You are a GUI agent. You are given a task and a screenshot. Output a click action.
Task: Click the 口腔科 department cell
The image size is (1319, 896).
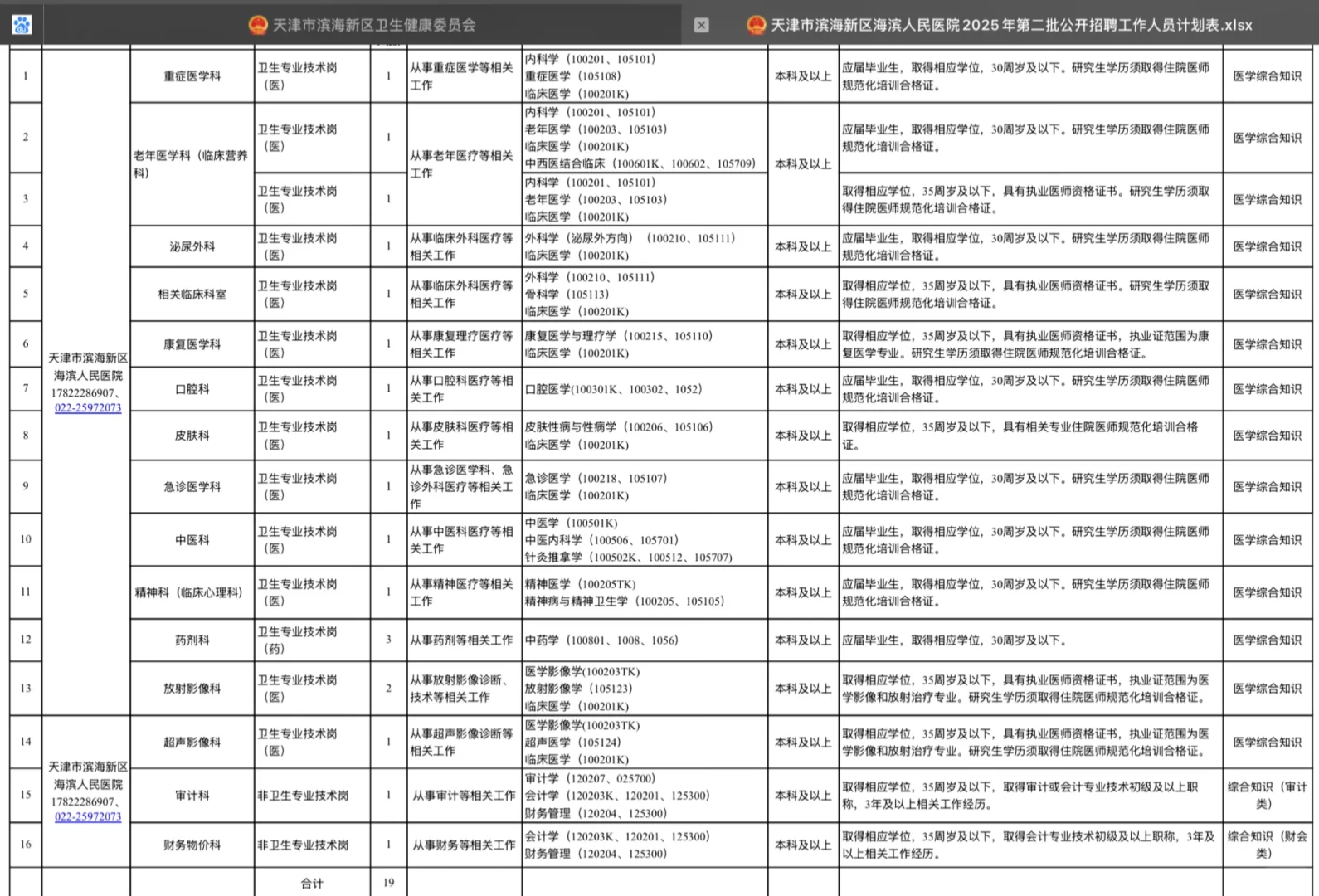click(192, 389)
